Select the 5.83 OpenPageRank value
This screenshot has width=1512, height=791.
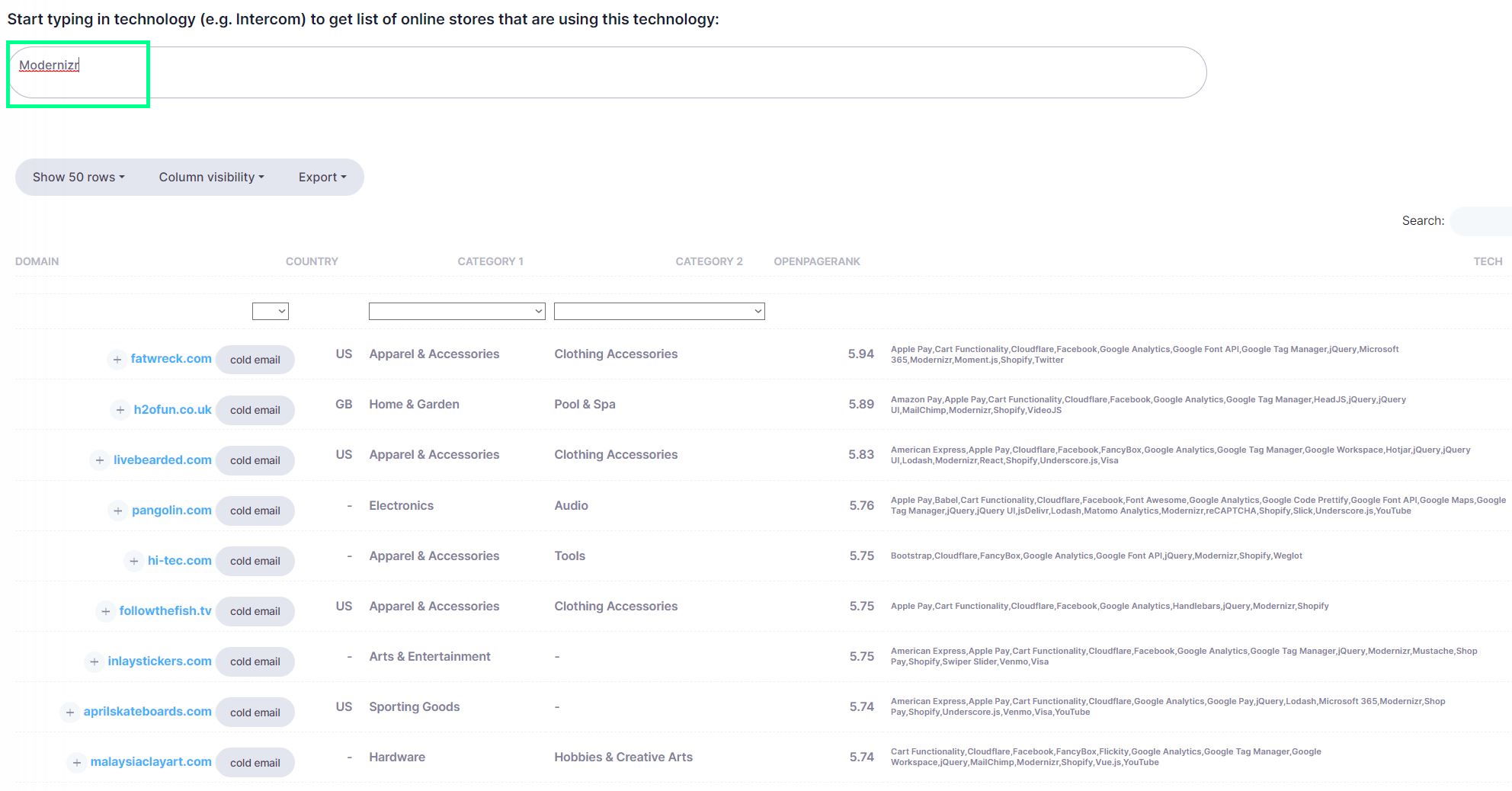click(861, 454)
